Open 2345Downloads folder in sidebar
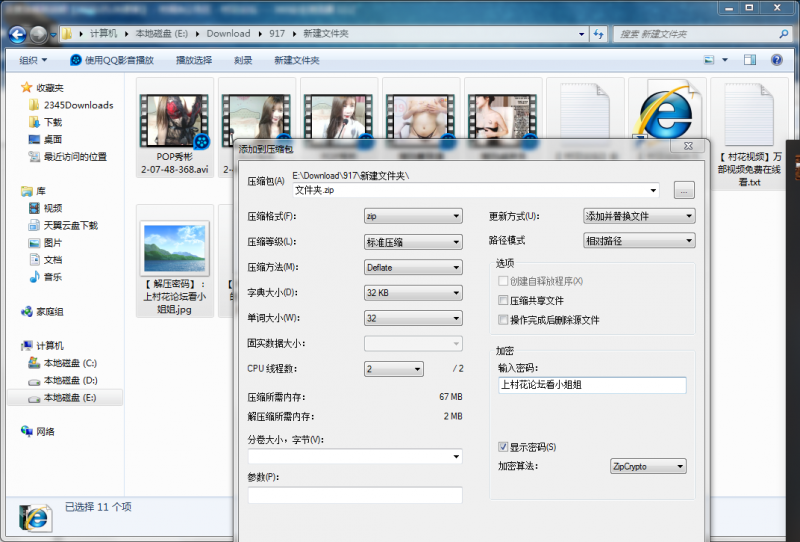800x542 pixels. click(76, 105)
